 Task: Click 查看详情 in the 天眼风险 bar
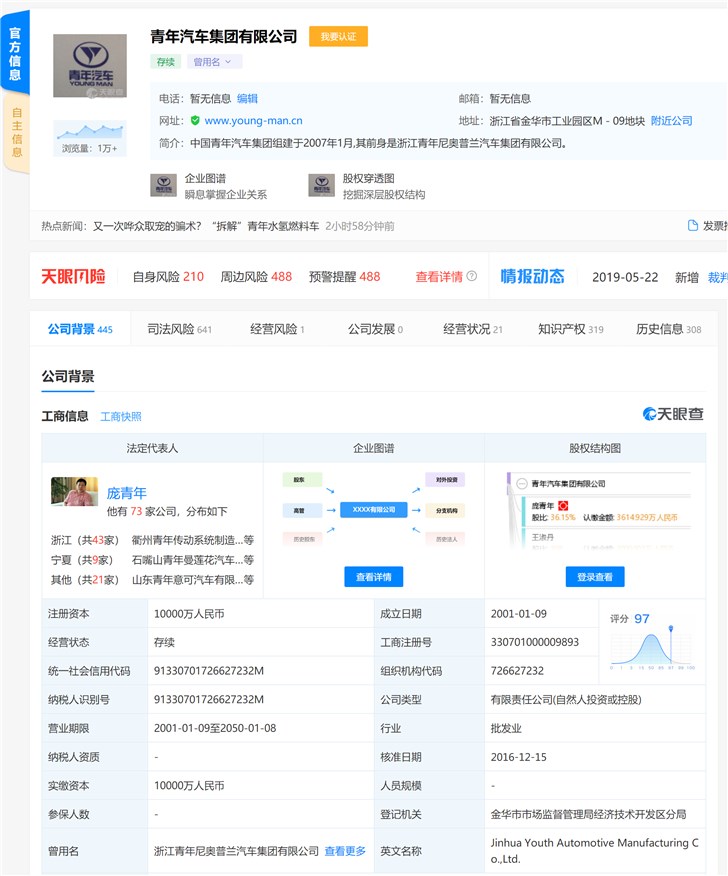click(439, 277)
